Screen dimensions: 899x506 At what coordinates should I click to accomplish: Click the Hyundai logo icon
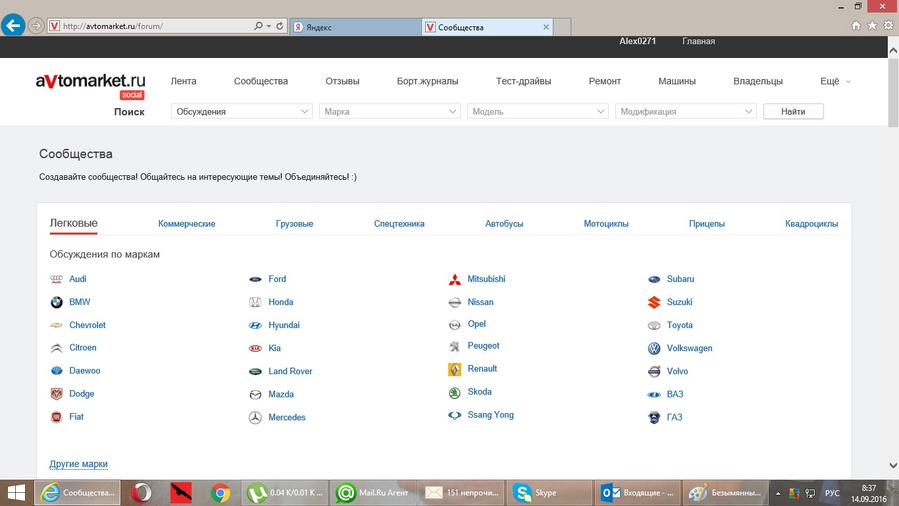[x=255, y=325]
